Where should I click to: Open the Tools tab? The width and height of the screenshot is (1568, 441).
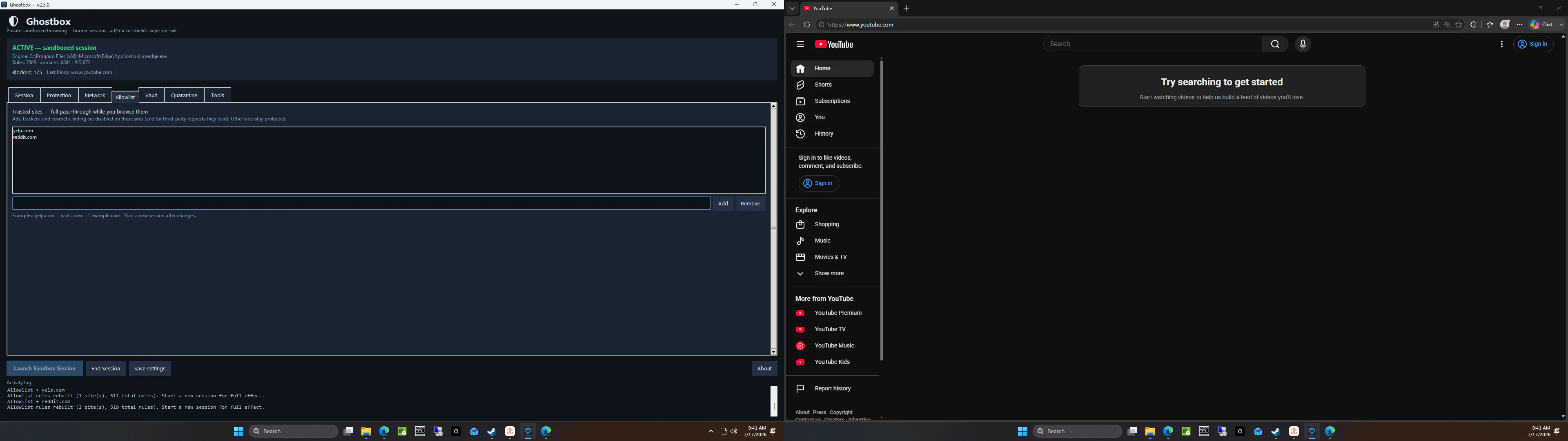[x=218, y=96]
